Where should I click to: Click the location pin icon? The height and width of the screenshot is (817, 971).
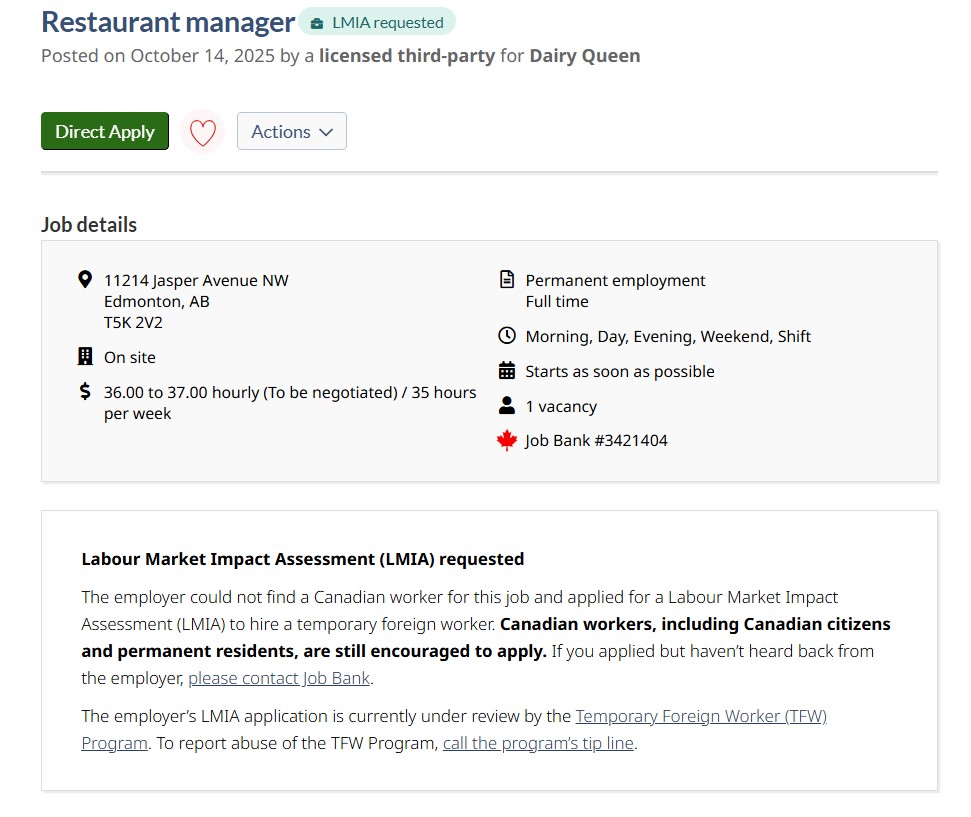(85, 280)
